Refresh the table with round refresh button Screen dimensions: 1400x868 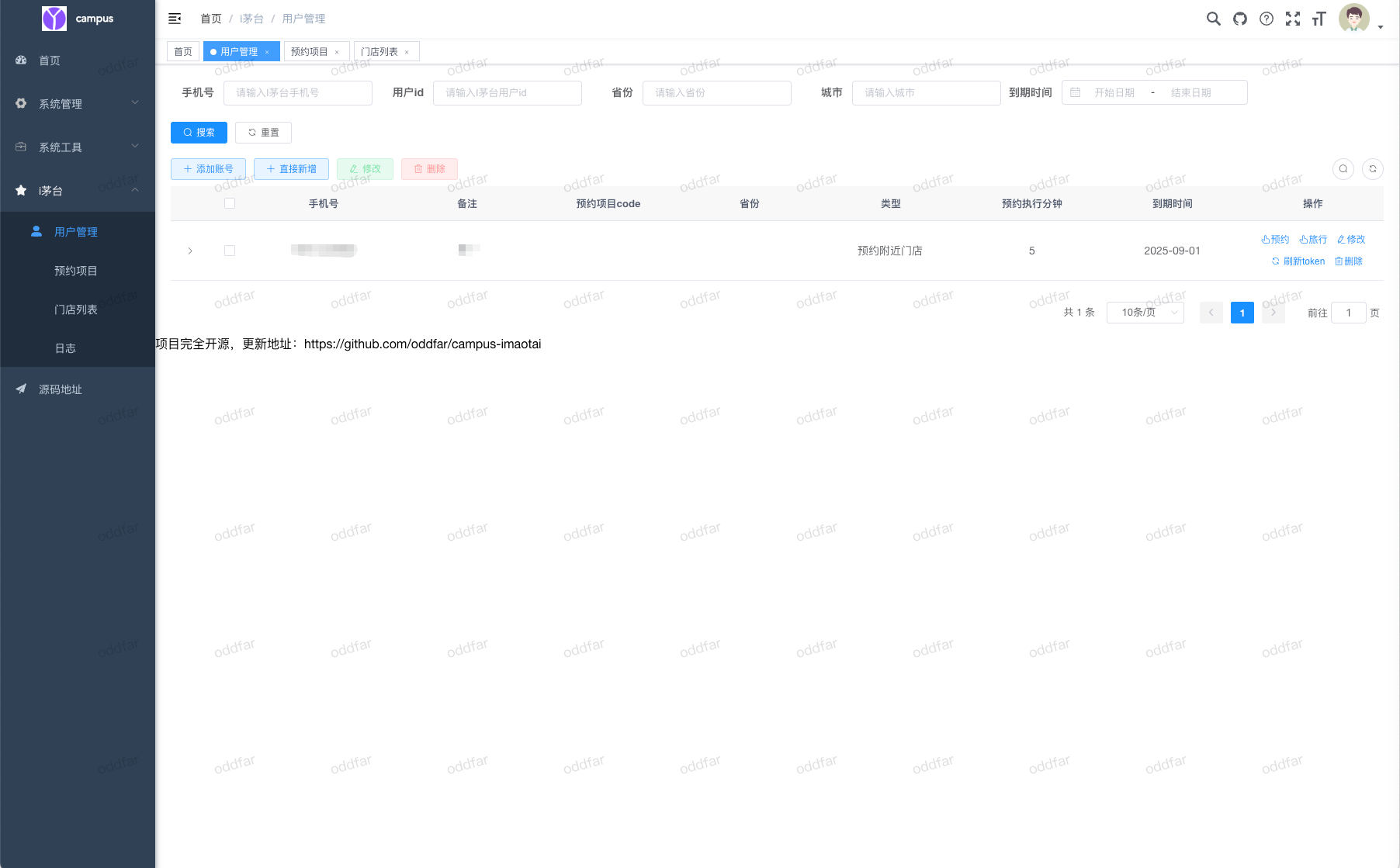tap(1373, 169)
